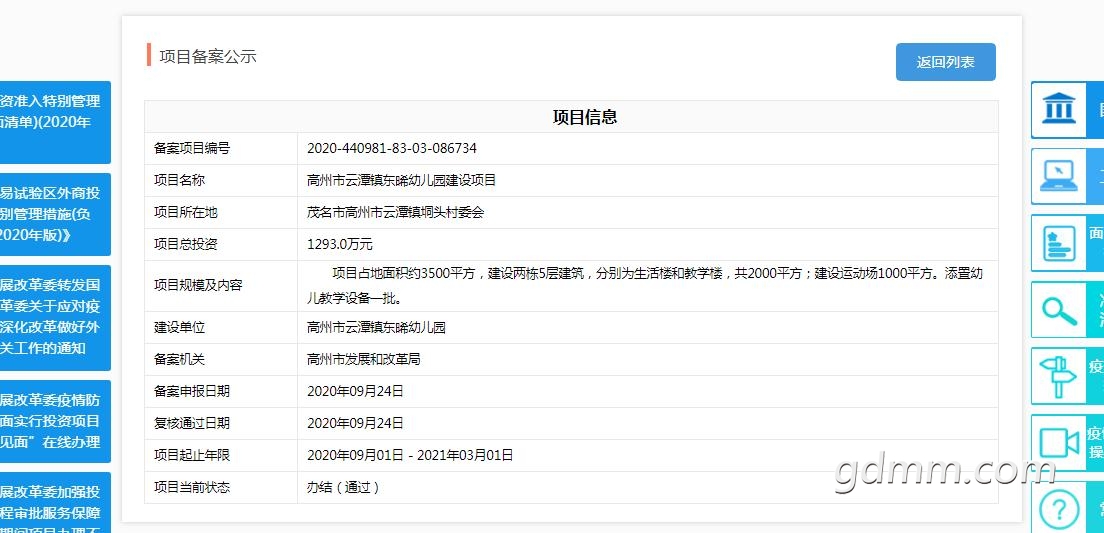Image resolution: width=1104 pixels, height=533 pixels.
Task: Click the 项目总投资 row label
Action: (185, 244)
